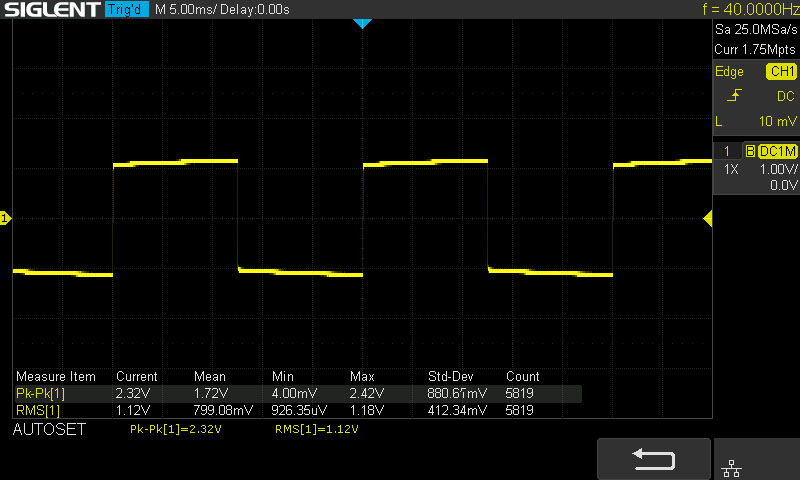
Task: Click the bottom RMS[1]=1.12V readout
Action: pyautogui.click(x=316, y=430)
